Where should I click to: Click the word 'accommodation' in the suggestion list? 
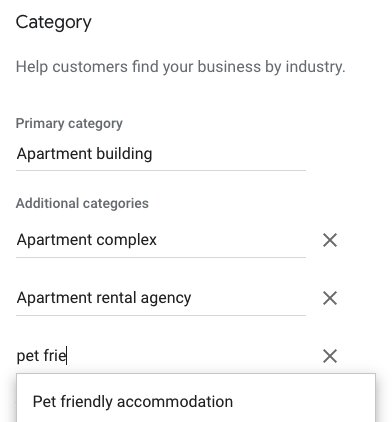click(175, 402)
